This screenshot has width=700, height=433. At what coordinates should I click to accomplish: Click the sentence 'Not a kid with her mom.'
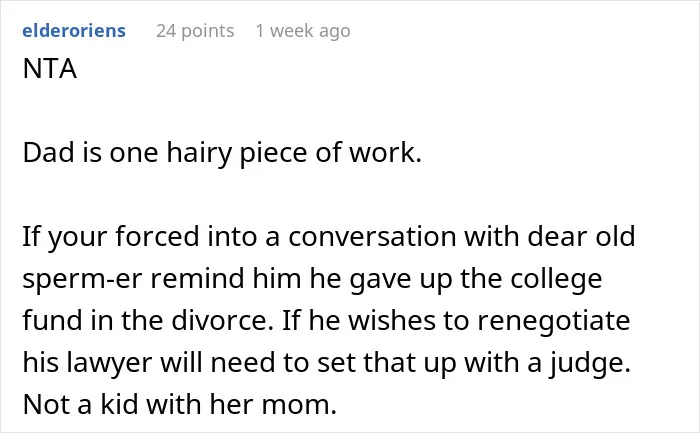179,404
